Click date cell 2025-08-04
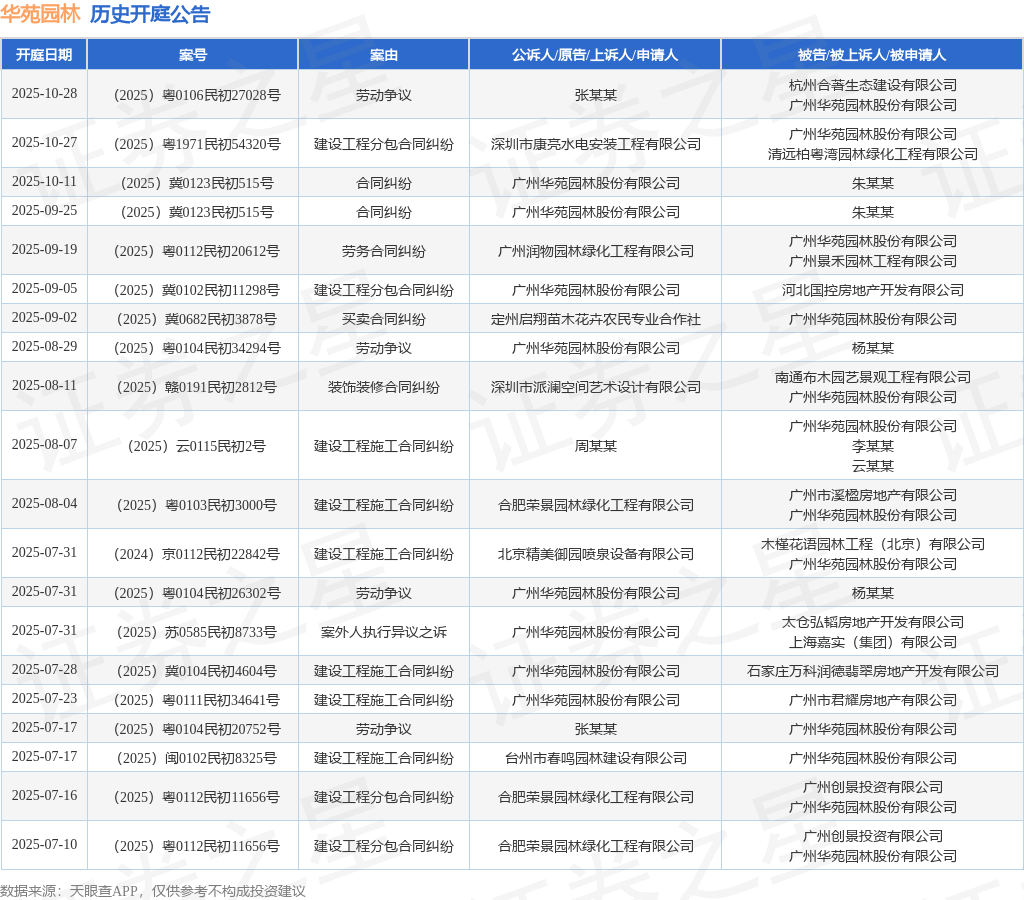Viewport: 1024px width, 900px height. [44, 504]
